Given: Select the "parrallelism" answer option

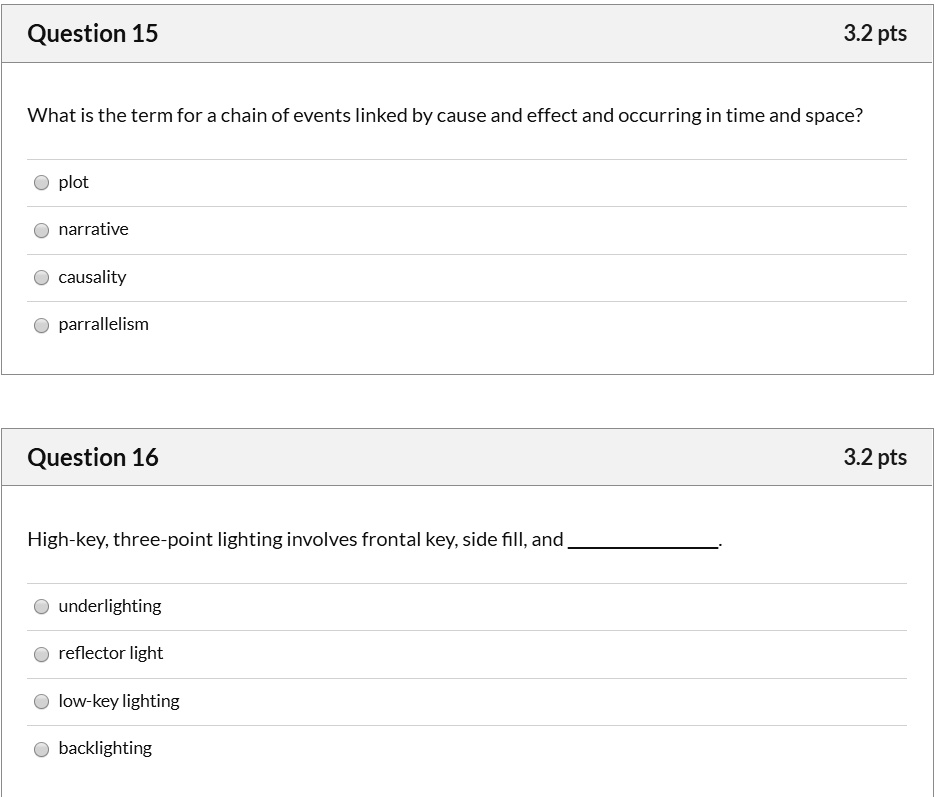Looking at the screenshot, I should tap(103, 324).
